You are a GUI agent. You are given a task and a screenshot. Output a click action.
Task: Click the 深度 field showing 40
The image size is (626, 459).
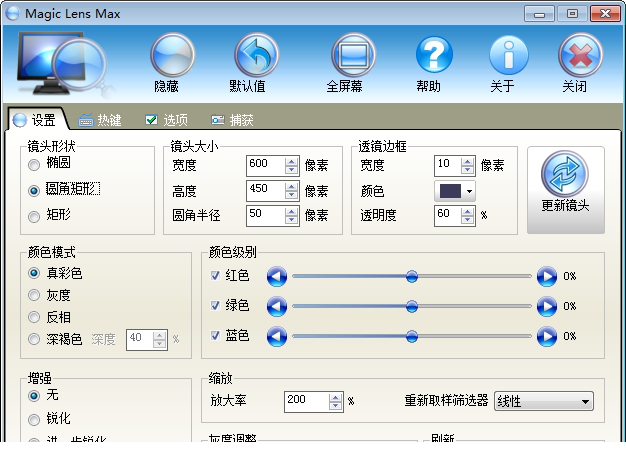point(140,340)
